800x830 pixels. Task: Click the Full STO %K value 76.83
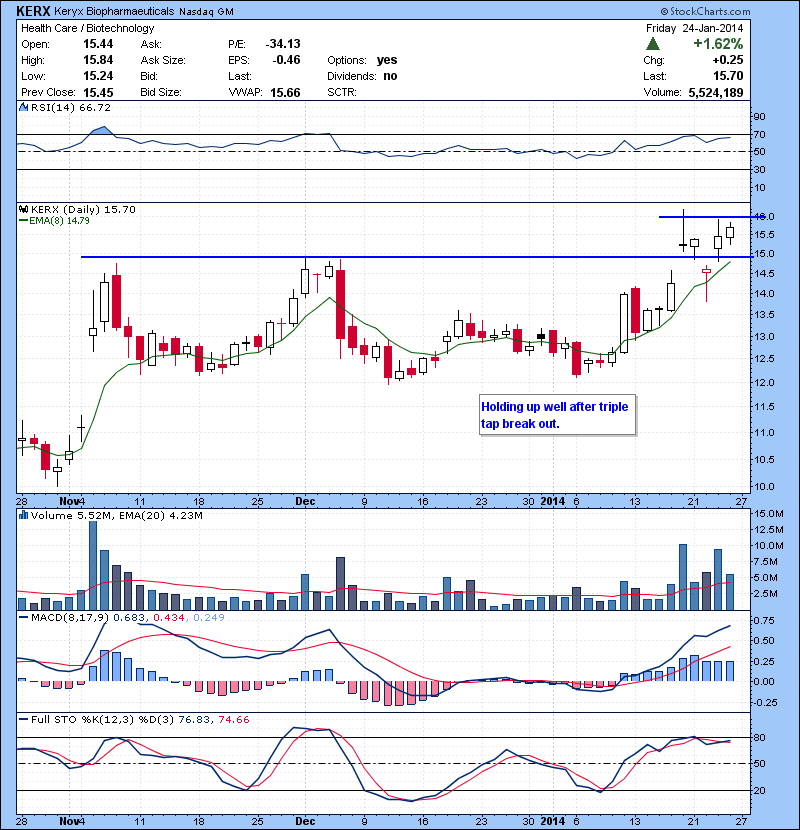click(194, 719)
